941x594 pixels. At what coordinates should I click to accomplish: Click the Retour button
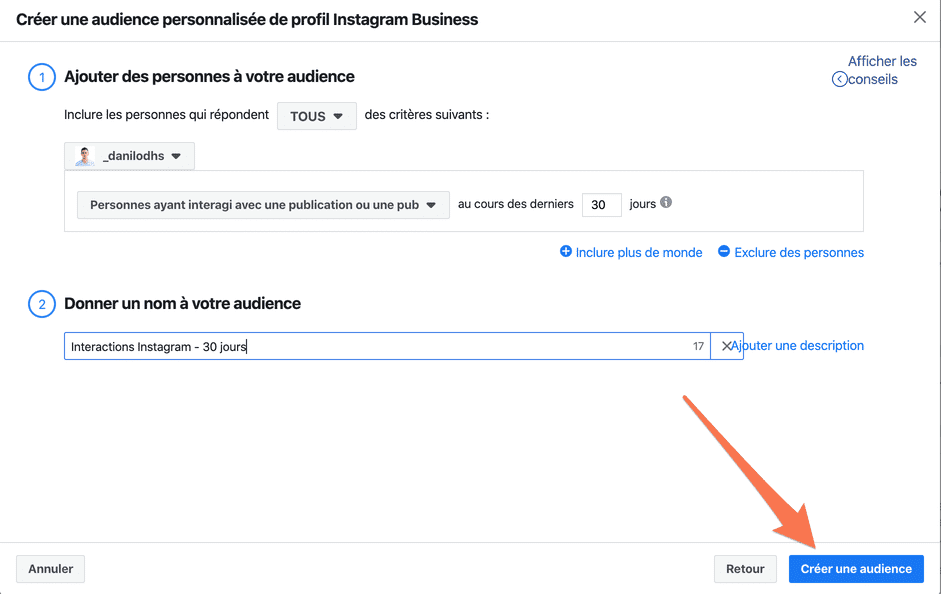coord(745,569)
